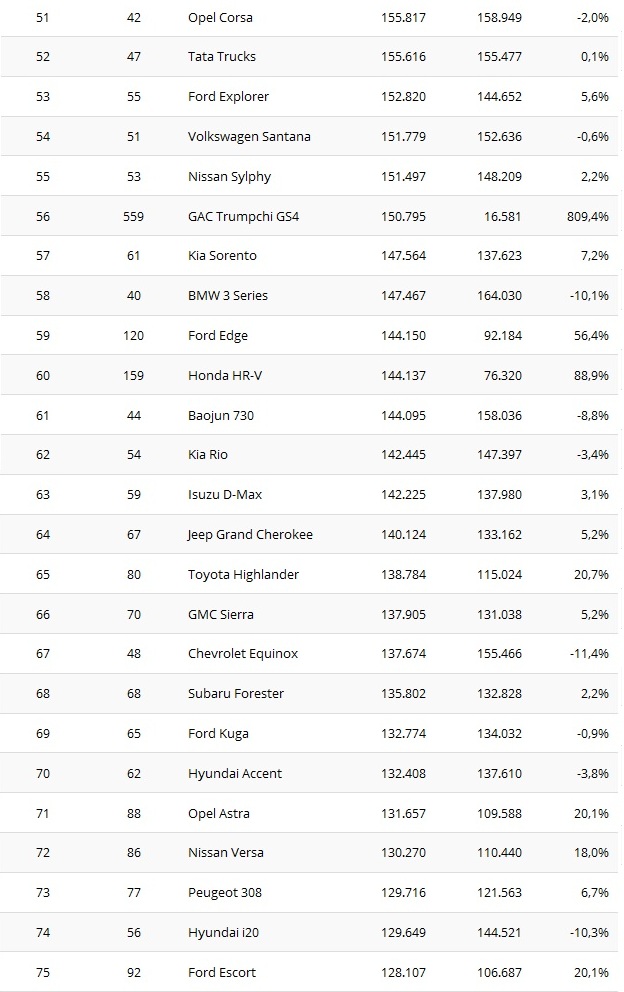This screenshot has height=992, width=624.
Task: Select the Peugeot 308 model name
Action: 225,892
